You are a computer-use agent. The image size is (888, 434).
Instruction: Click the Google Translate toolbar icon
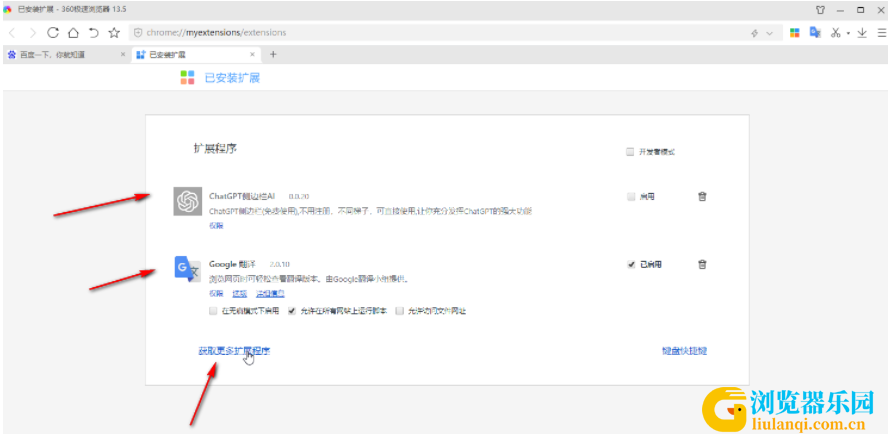[x=815, y=32]
